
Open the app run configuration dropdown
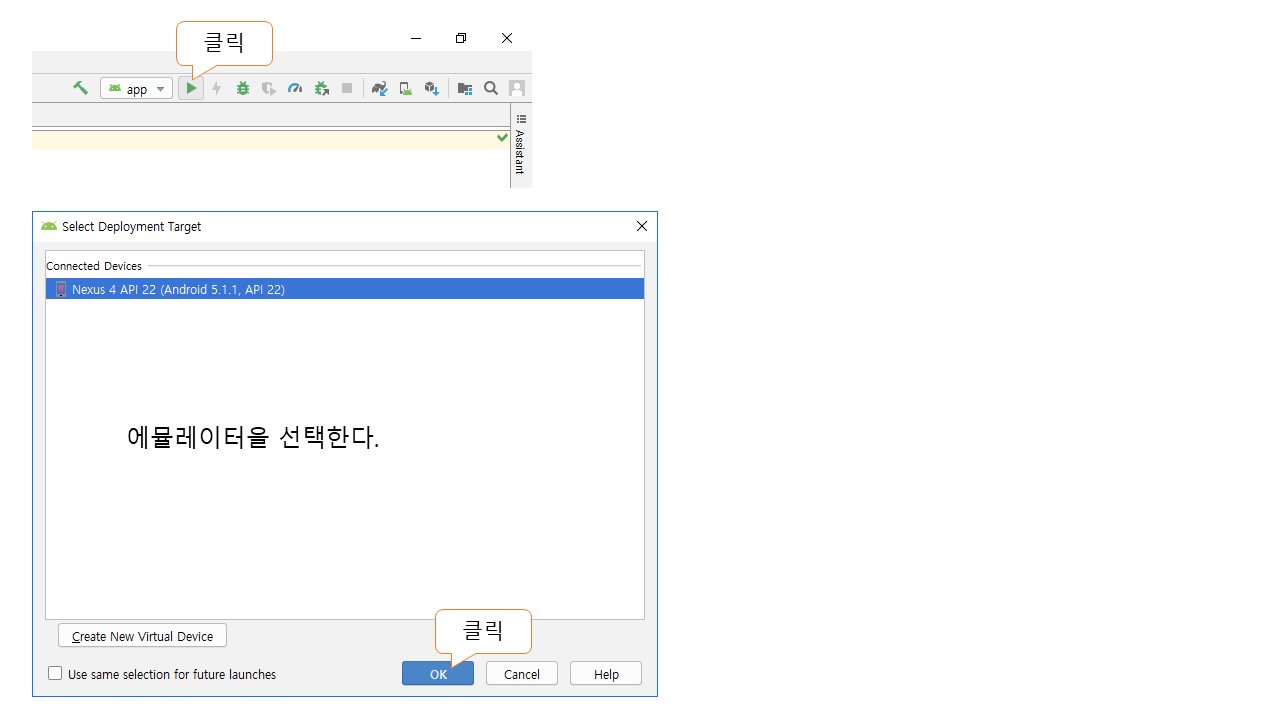pos(137,89)
